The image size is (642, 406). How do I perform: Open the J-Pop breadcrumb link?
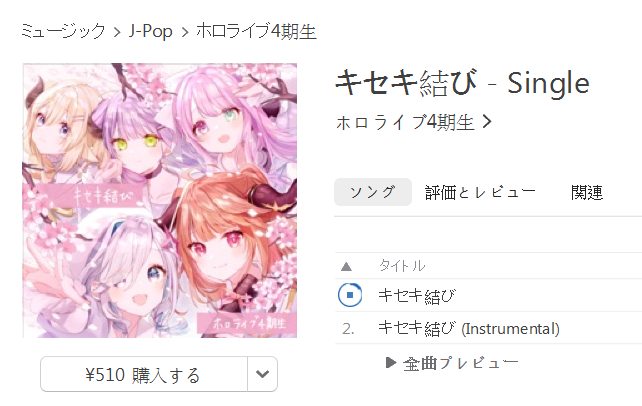[x=151, y=32]
